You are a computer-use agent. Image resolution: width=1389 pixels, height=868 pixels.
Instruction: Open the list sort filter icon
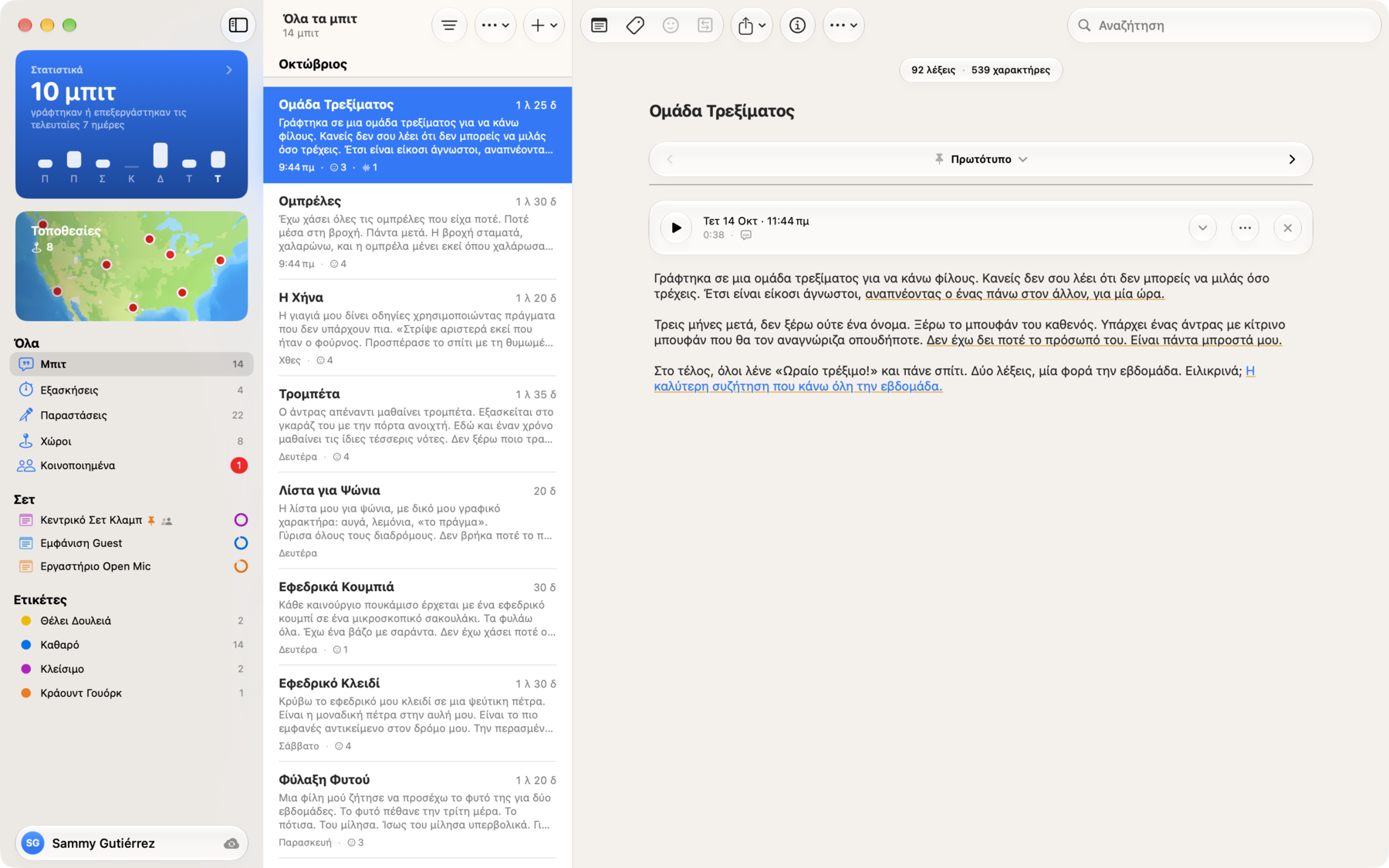pos(449,25)
